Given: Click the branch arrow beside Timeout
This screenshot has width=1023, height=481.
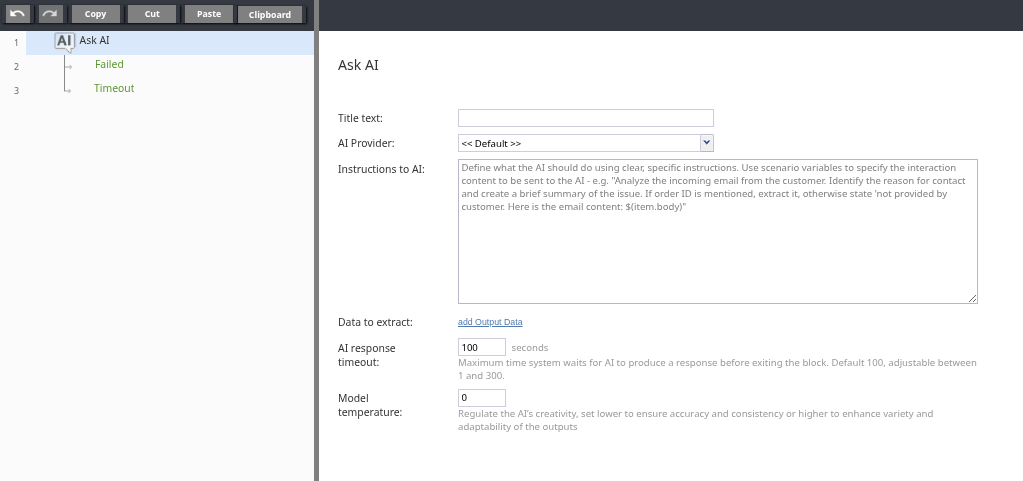Looking at the screenshot, I should (x=67, y=89).
